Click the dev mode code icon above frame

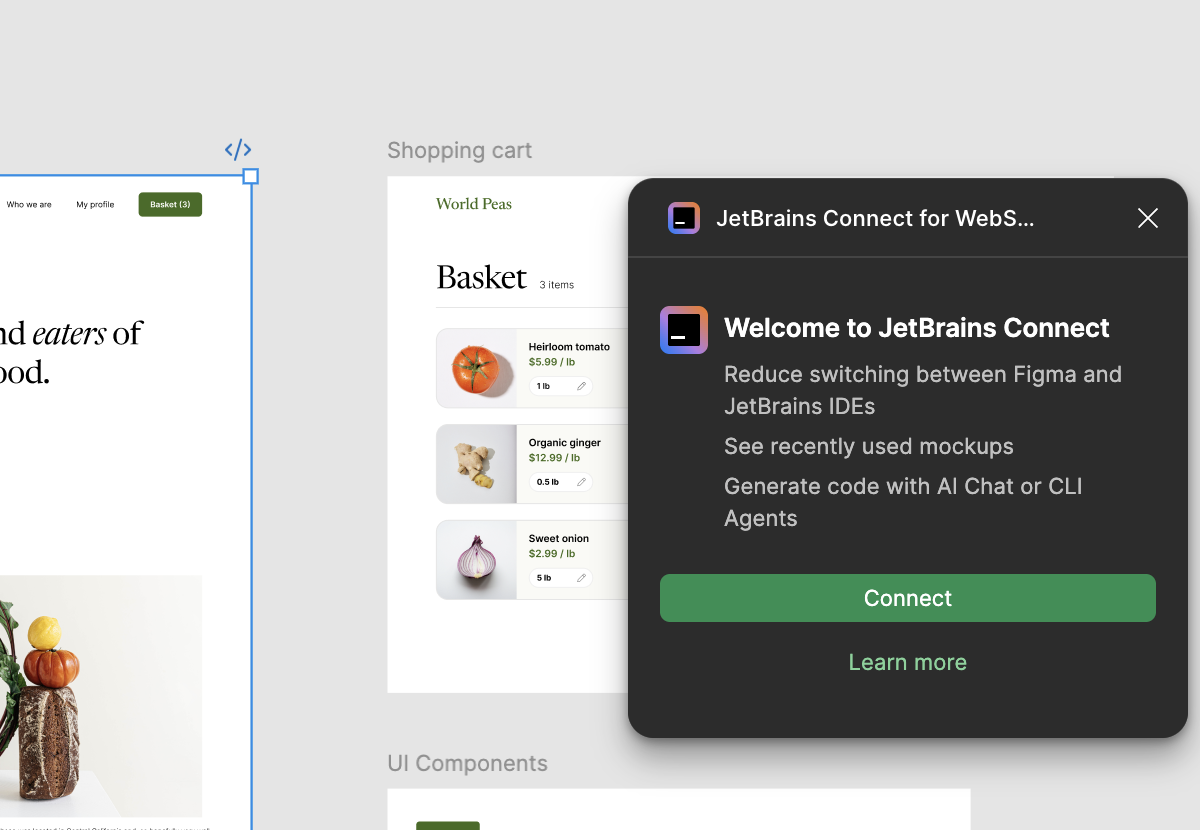coord(238,150)
